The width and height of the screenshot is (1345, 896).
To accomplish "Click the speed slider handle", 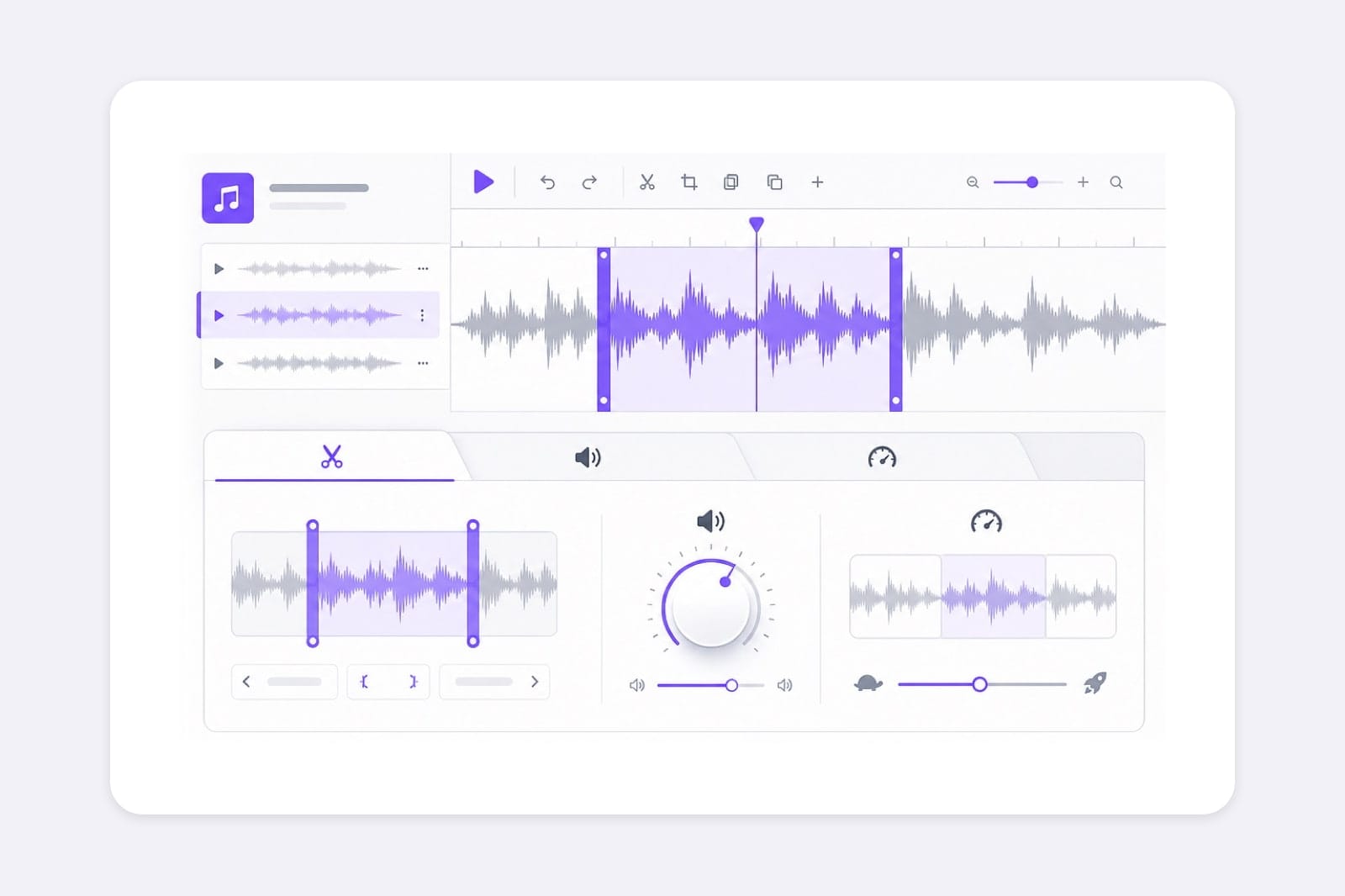I will click(979, 684).
